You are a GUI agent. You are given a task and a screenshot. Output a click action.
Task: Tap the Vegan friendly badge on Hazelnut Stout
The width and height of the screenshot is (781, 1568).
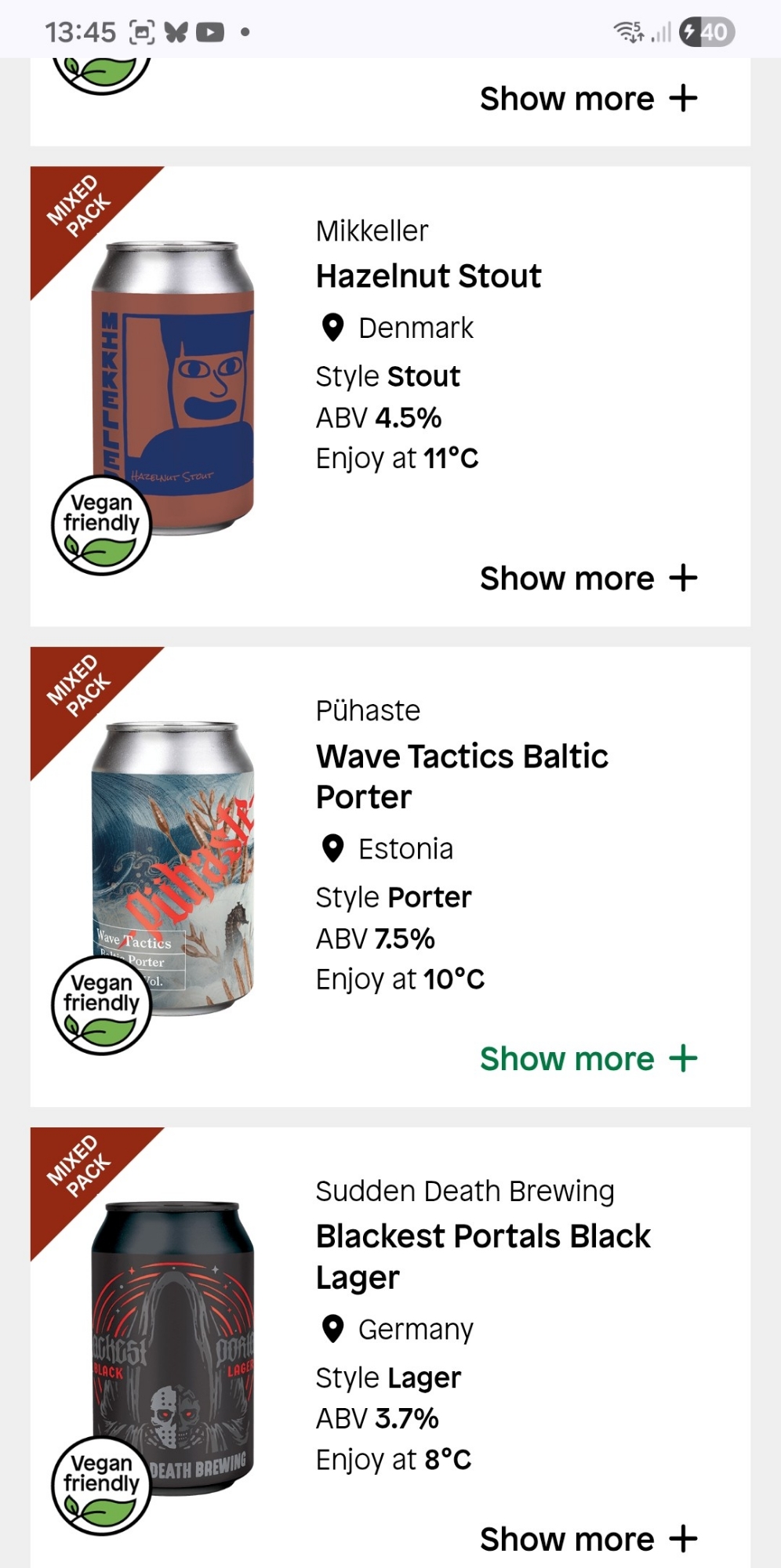(101, 525)
